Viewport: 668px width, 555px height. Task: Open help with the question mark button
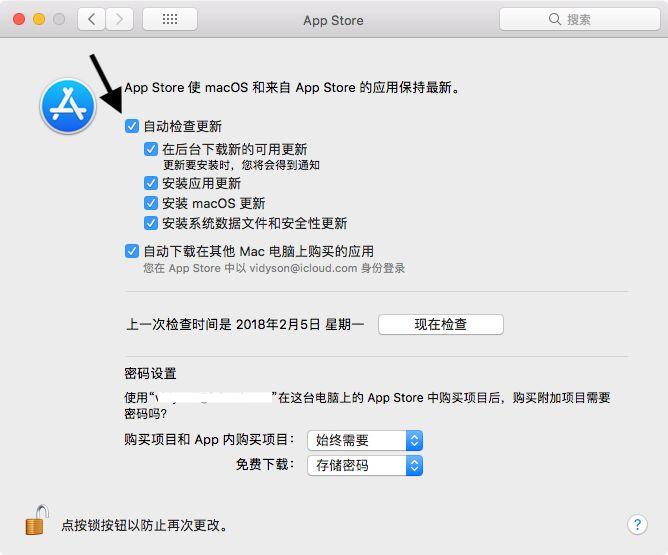[637, 525]
